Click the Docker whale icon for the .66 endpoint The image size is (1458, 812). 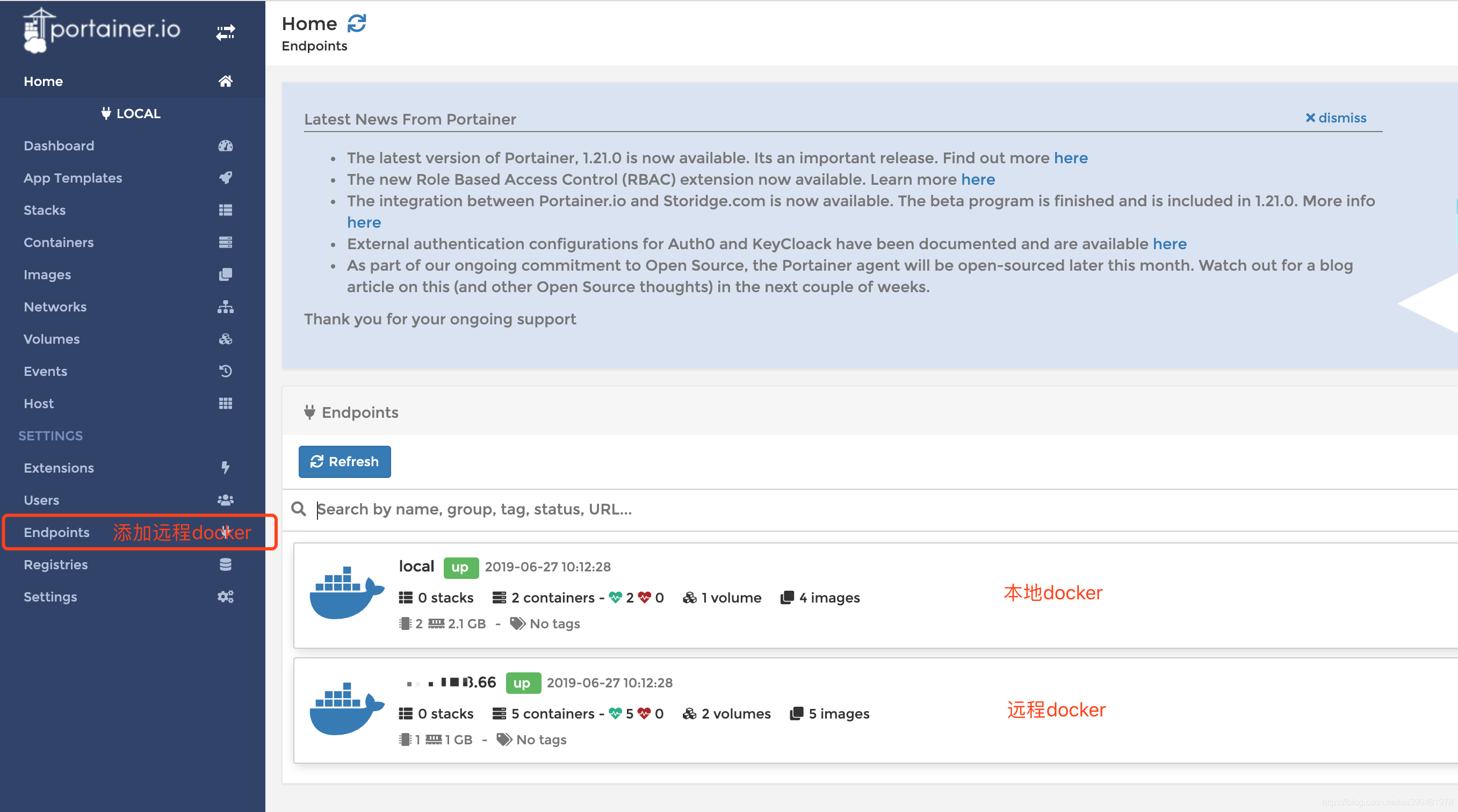click(347, 709)
